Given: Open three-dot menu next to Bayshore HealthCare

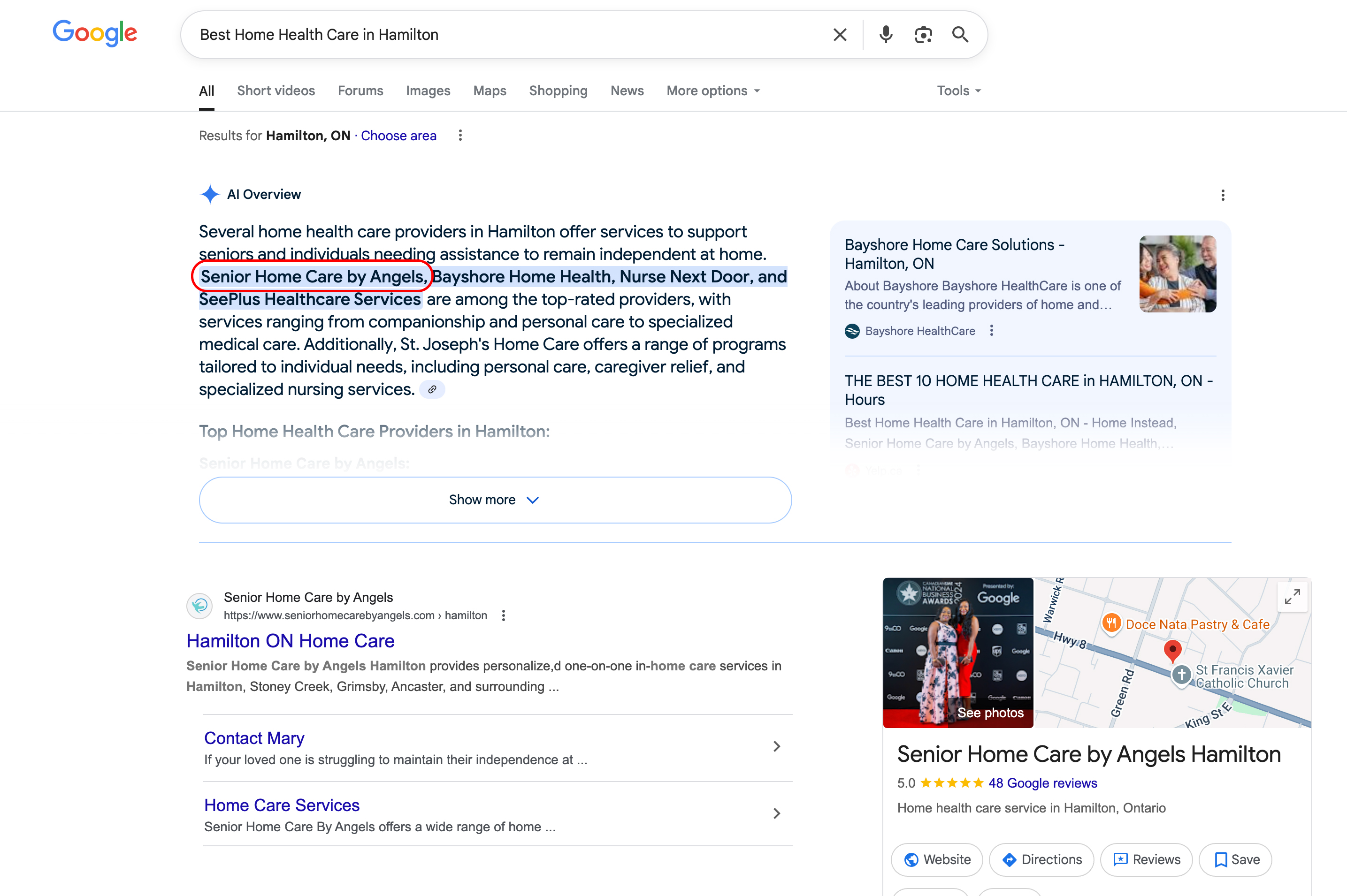Looking at the screenshot, I should tap(991, 331).
